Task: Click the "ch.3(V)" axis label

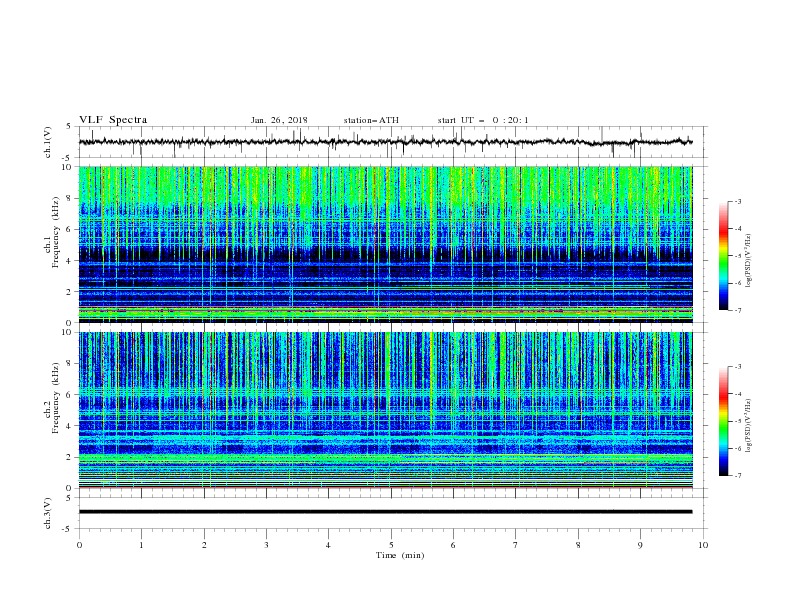Action: (x=48, y=513)
